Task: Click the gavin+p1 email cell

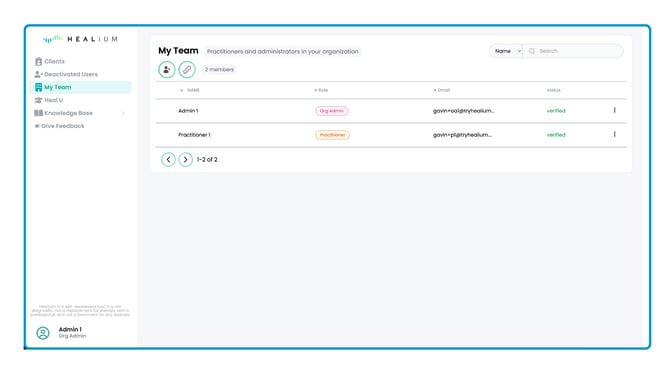Action: coord(462,135)
